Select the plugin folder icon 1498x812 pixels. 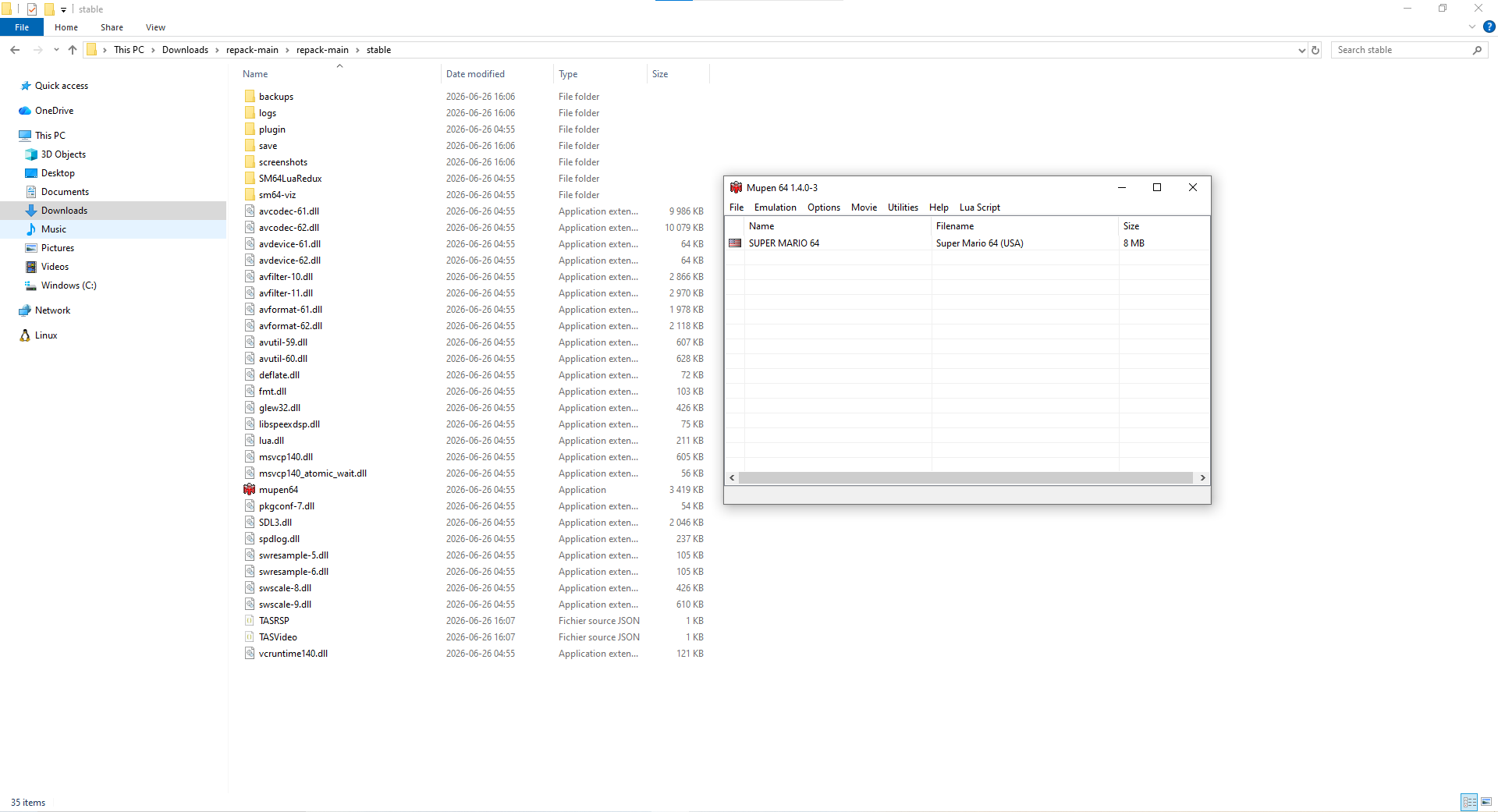(x=250, y=129)
